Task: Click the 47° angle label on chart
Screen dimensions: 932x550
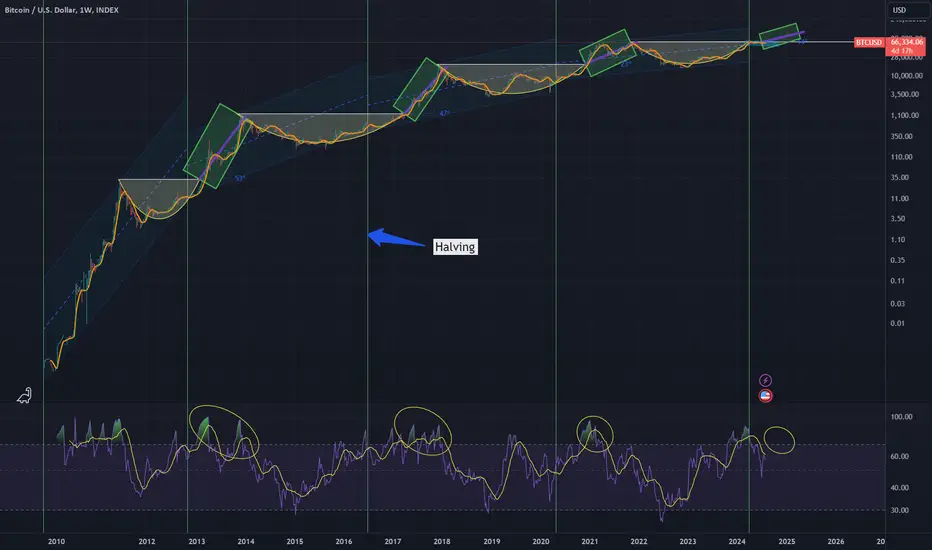Action: (x=445, y=113)
